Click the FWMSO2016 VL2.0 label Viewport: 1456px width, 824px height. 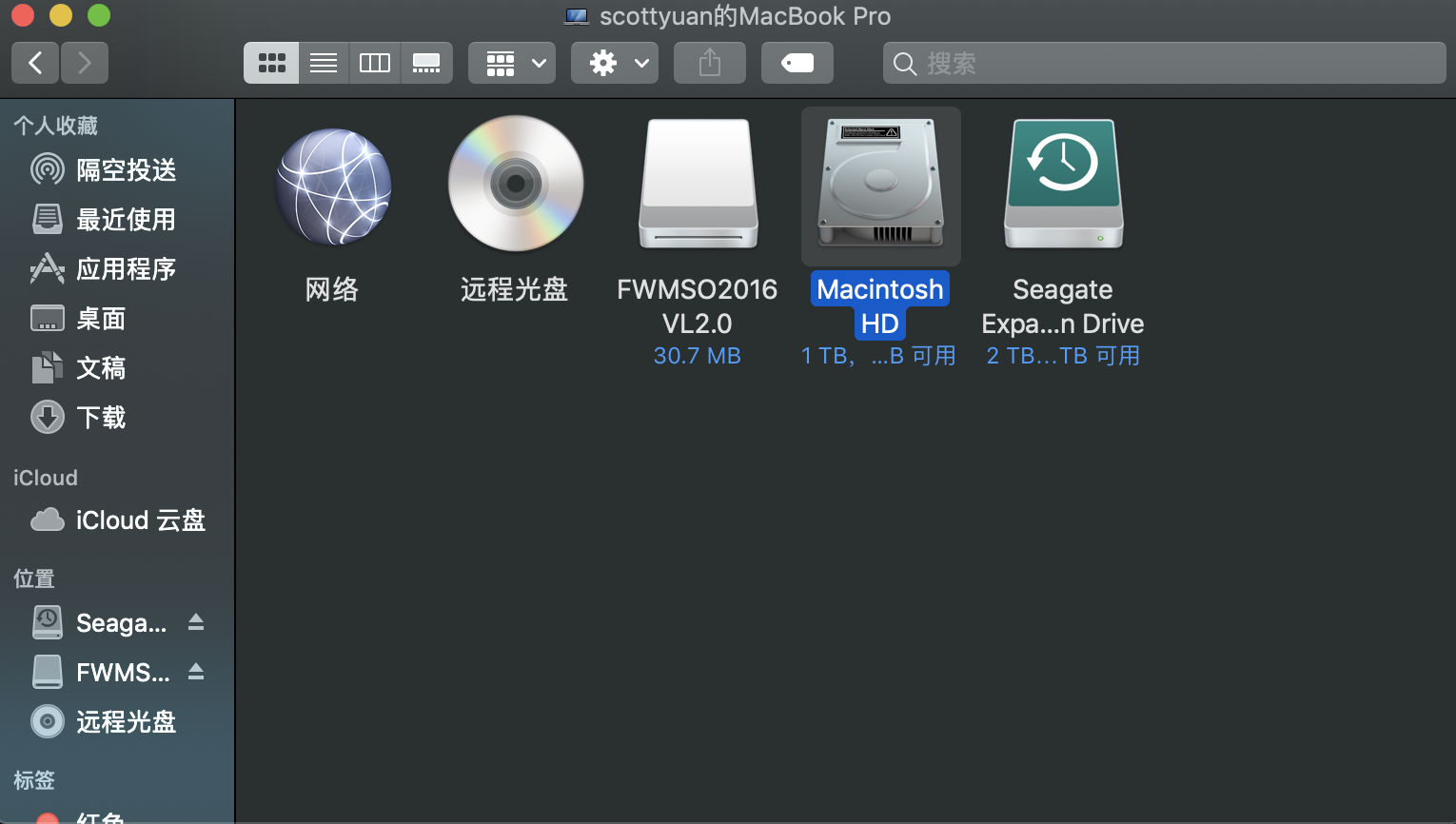(x=698, y=306)
